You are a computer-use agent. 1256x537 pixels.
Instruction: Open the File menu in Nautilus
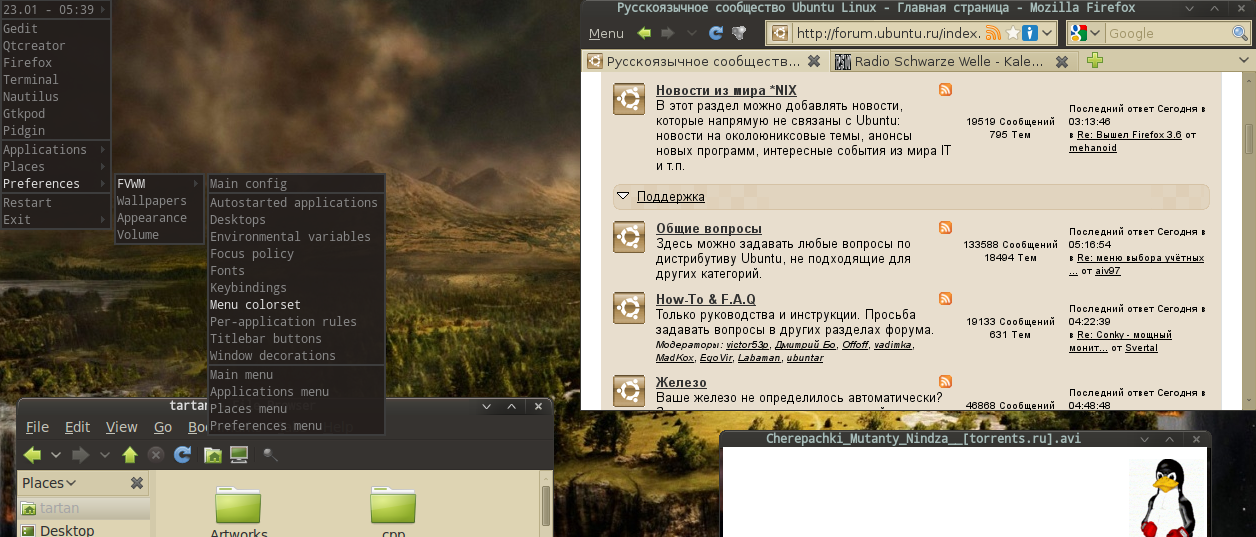click(x=37, y=427)
